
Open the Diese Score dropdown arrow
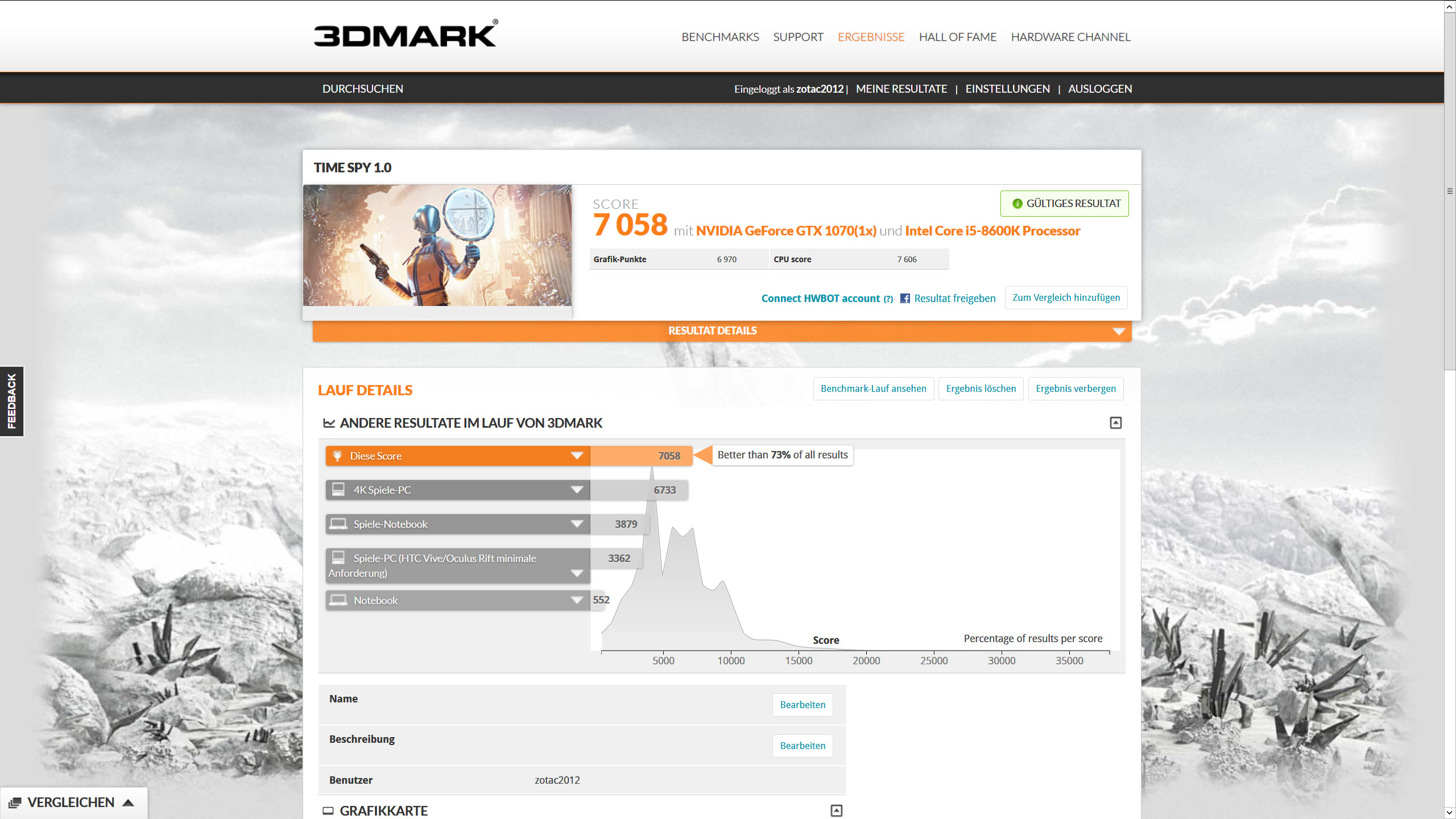click(577, 456)
